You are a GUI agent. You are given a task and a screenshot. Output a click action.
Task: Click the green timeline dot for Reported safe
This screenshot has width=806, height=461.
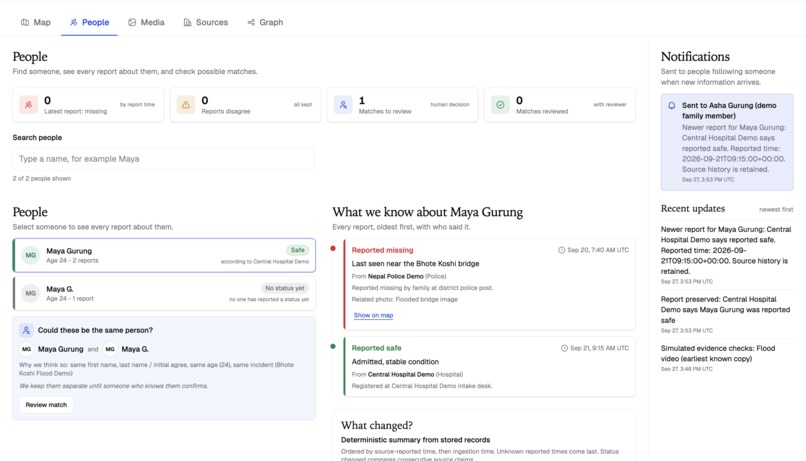click(333, 346)
